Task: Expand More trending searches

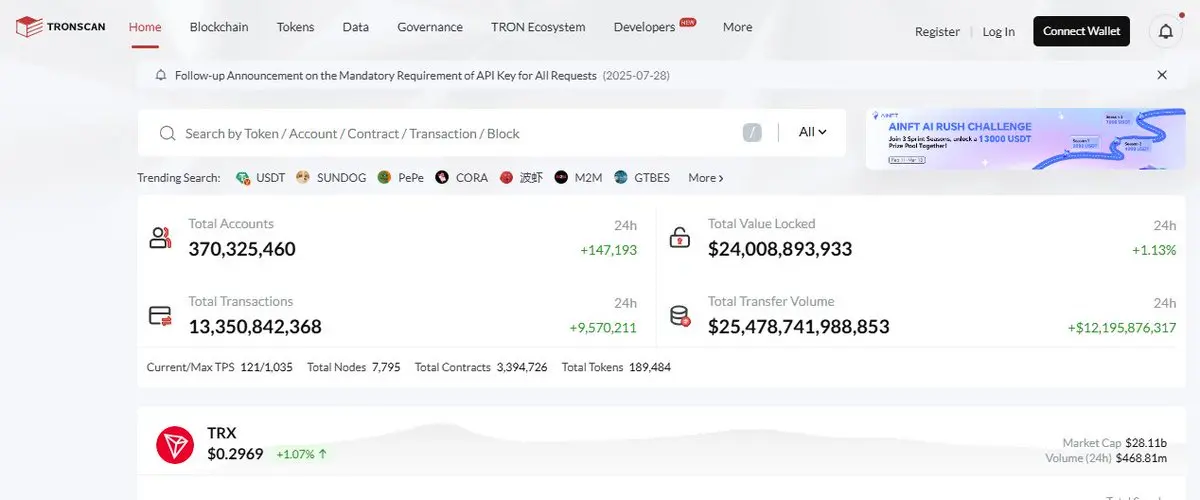Action: [705, 178]
